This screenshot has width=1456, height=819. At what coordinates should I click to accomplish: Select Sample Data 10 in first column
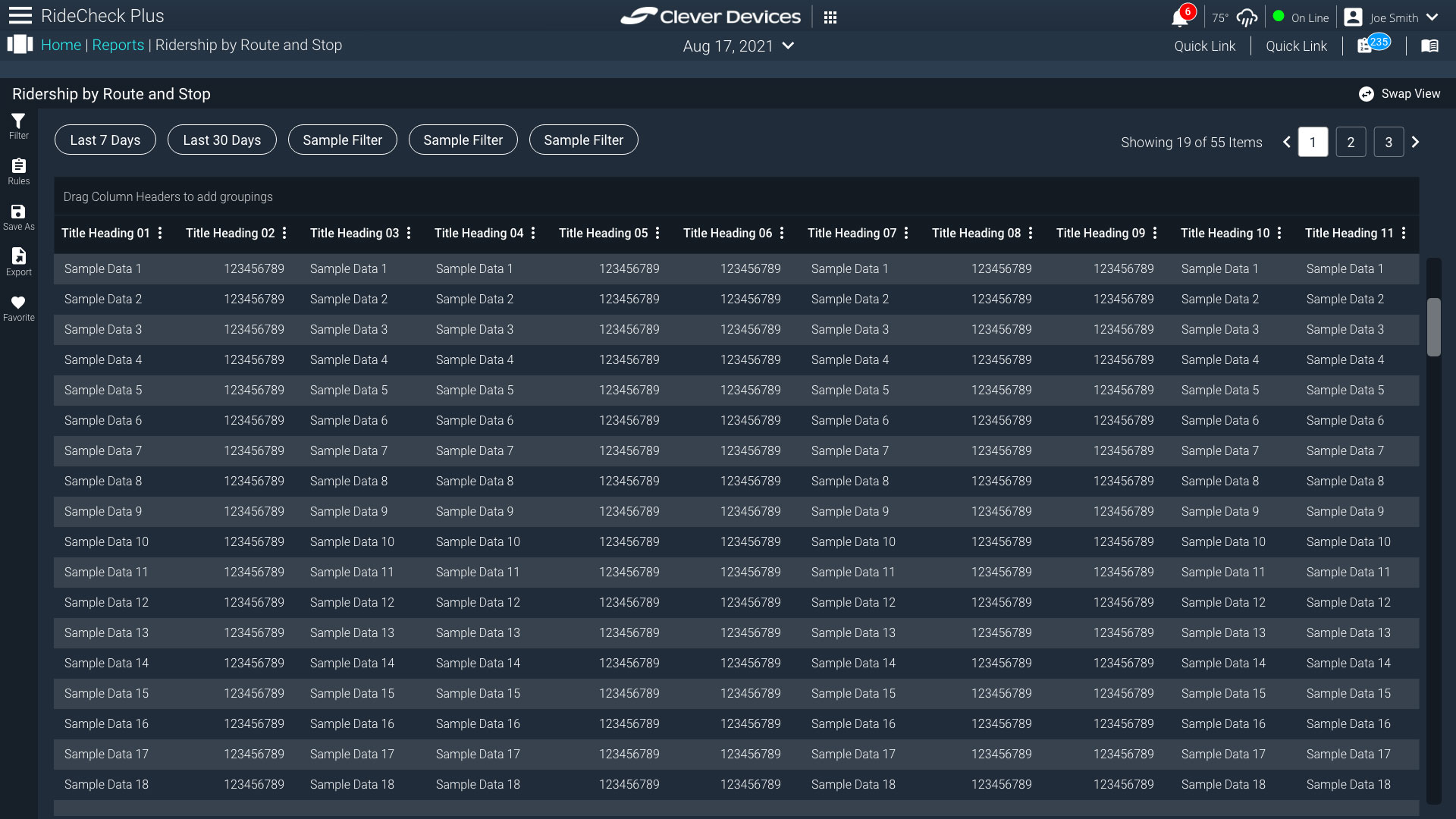pyautogui.click(x=106, y=542)
